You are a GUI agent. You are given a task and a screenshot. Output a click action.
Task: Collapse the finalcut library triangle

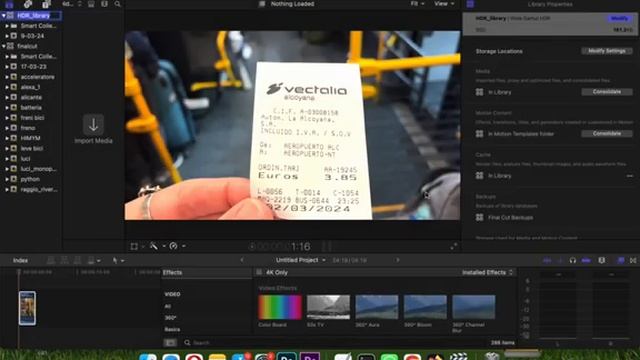[x=4, y=46]
